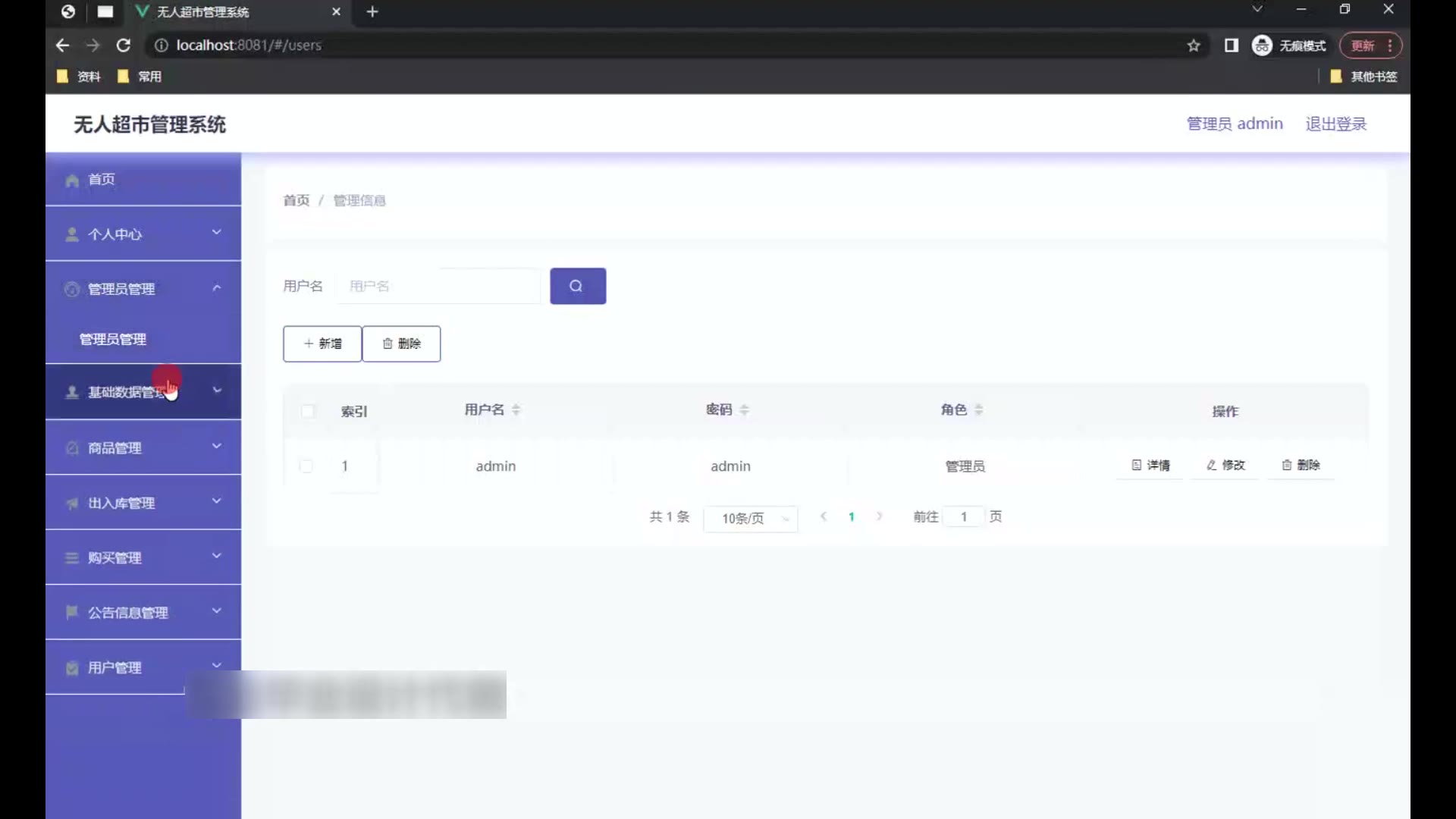Select the 管理员管理 submenu item
1456x819 pixels.
coord(113,339)
